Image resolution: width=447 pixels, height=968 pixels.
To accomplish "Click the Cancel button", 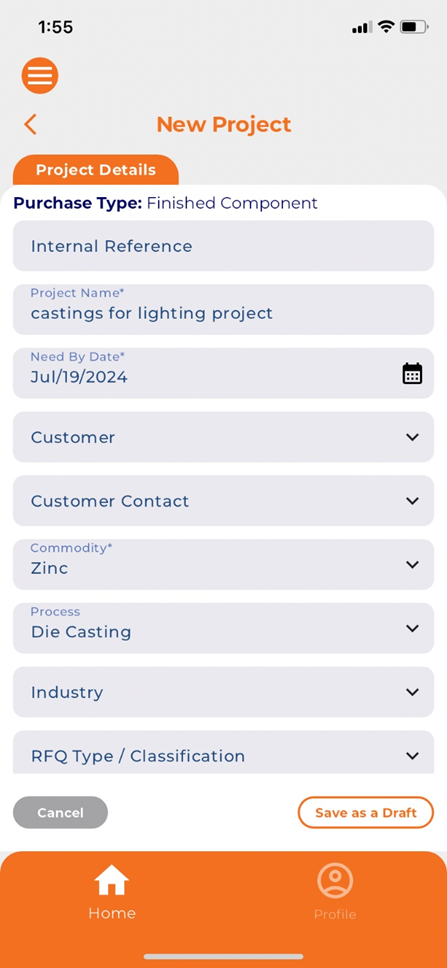I will coord(61,812).
